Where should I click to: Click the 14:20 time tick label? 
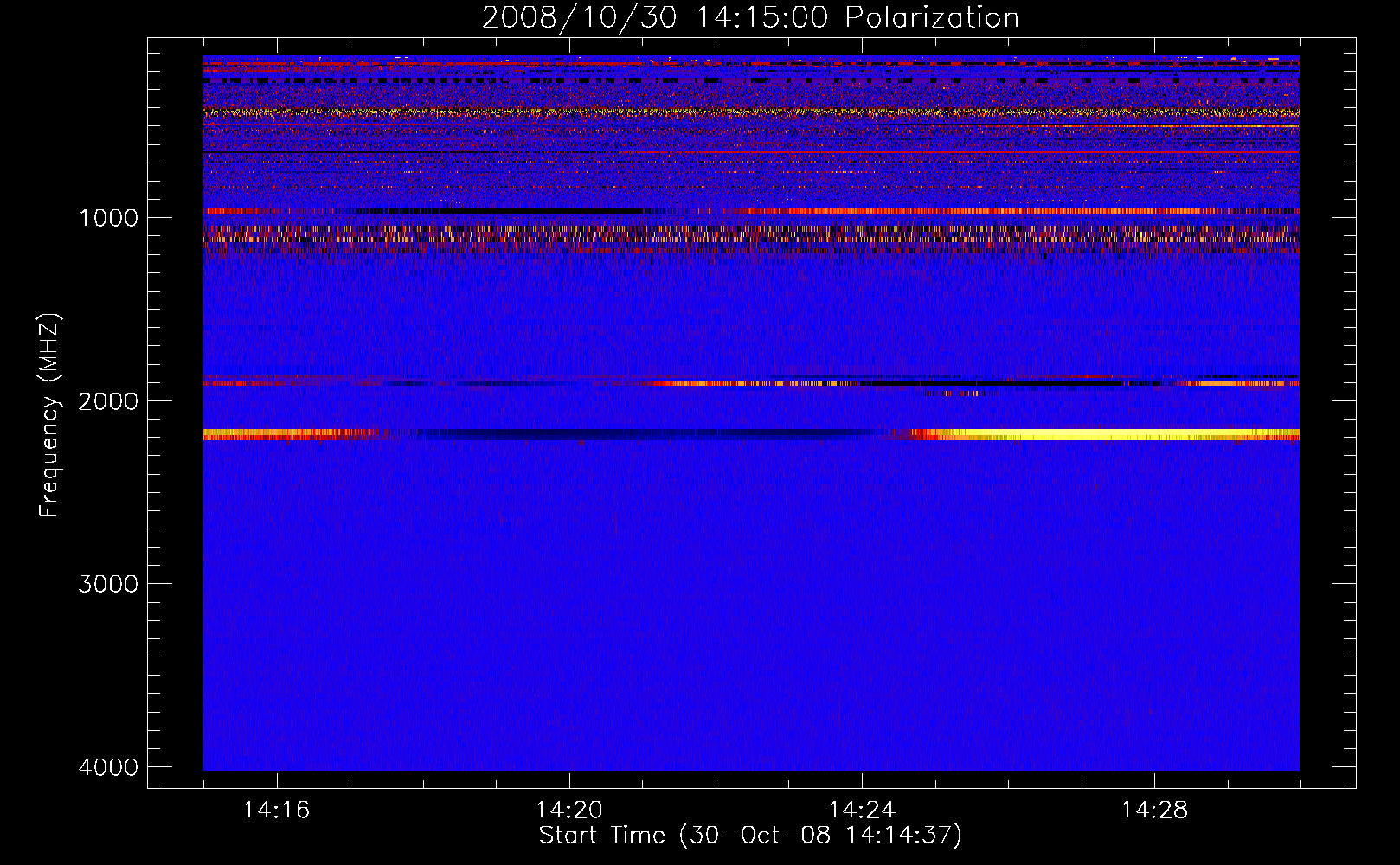(568, 811)
